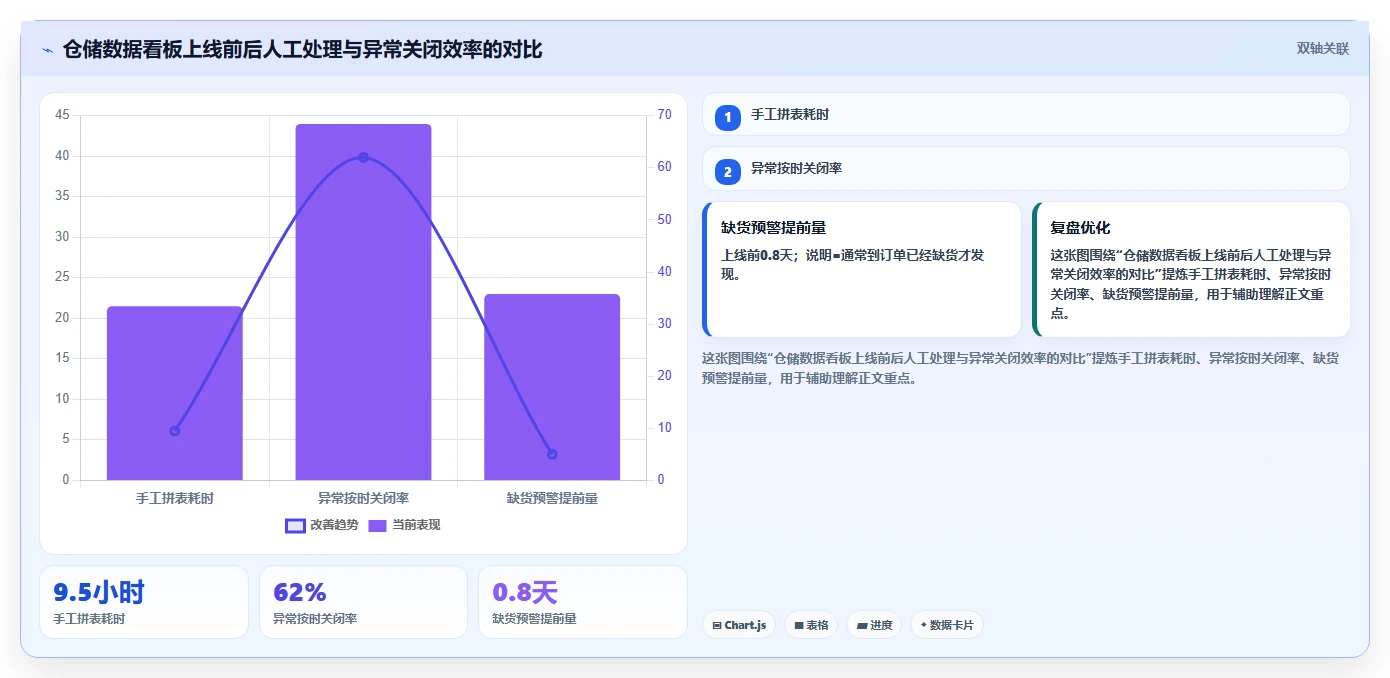
Task: Click the 手工拼表耗时 bar in the chart
Action: click(175, 393)
